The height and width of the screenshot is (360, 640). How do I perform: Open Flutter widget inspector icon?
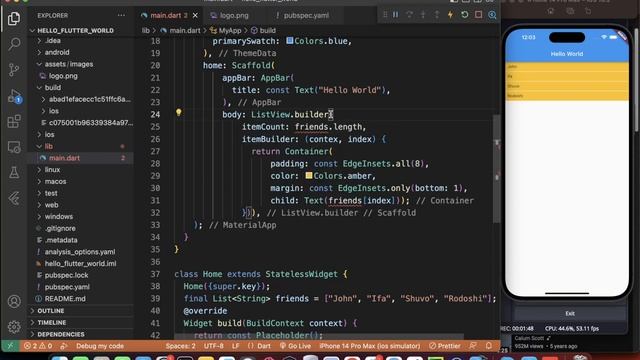[492, 15]
